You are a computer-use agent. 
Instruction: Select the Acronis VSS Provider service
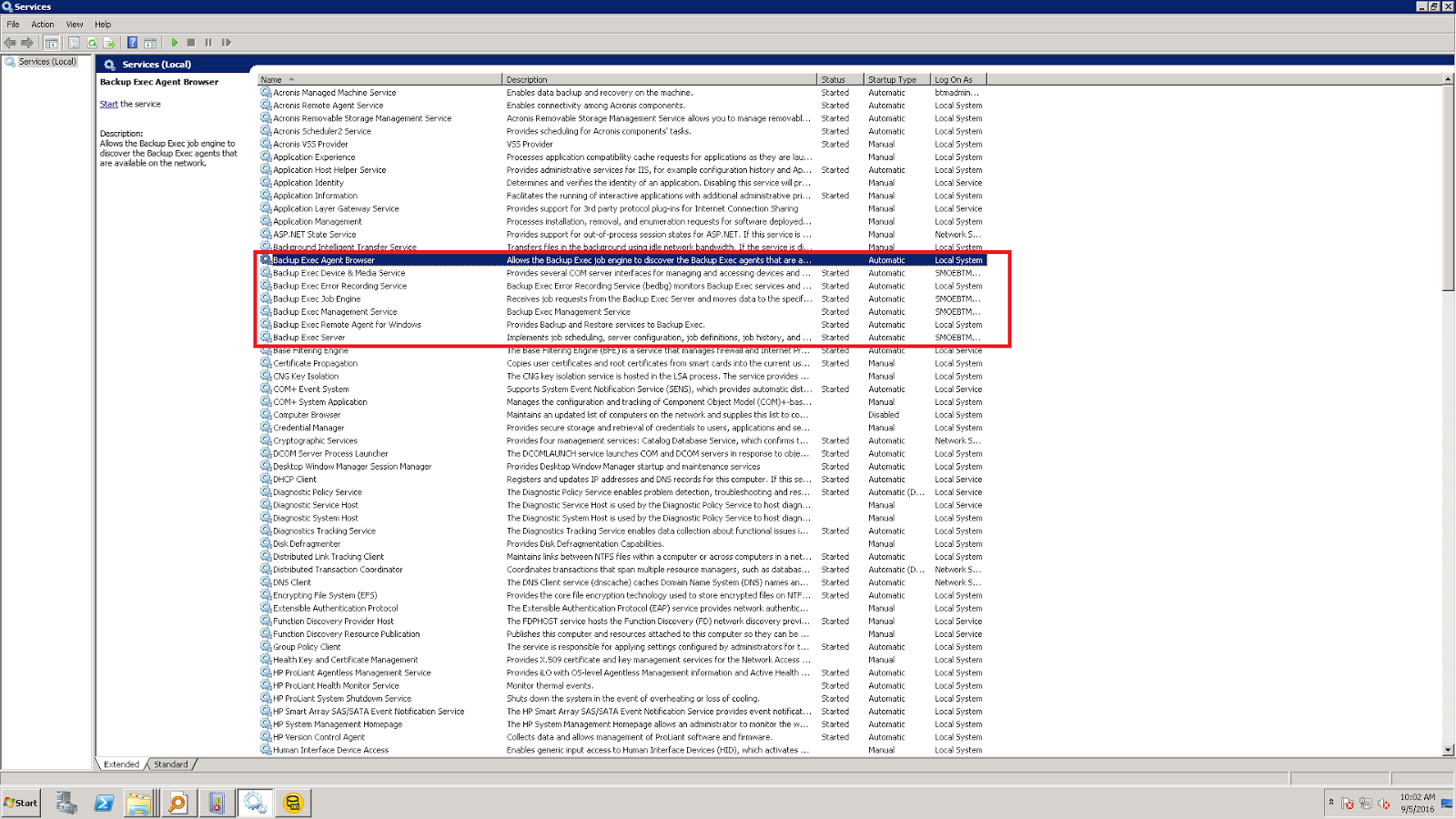click(x=622, y=144)
